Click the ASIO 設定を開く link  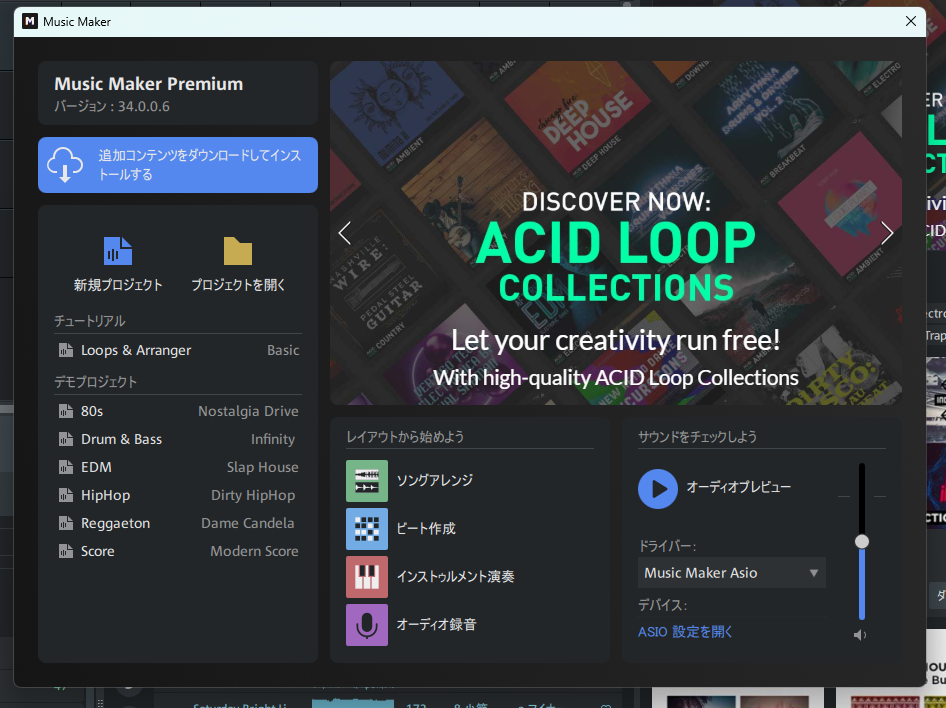click(x=686, y=632)
